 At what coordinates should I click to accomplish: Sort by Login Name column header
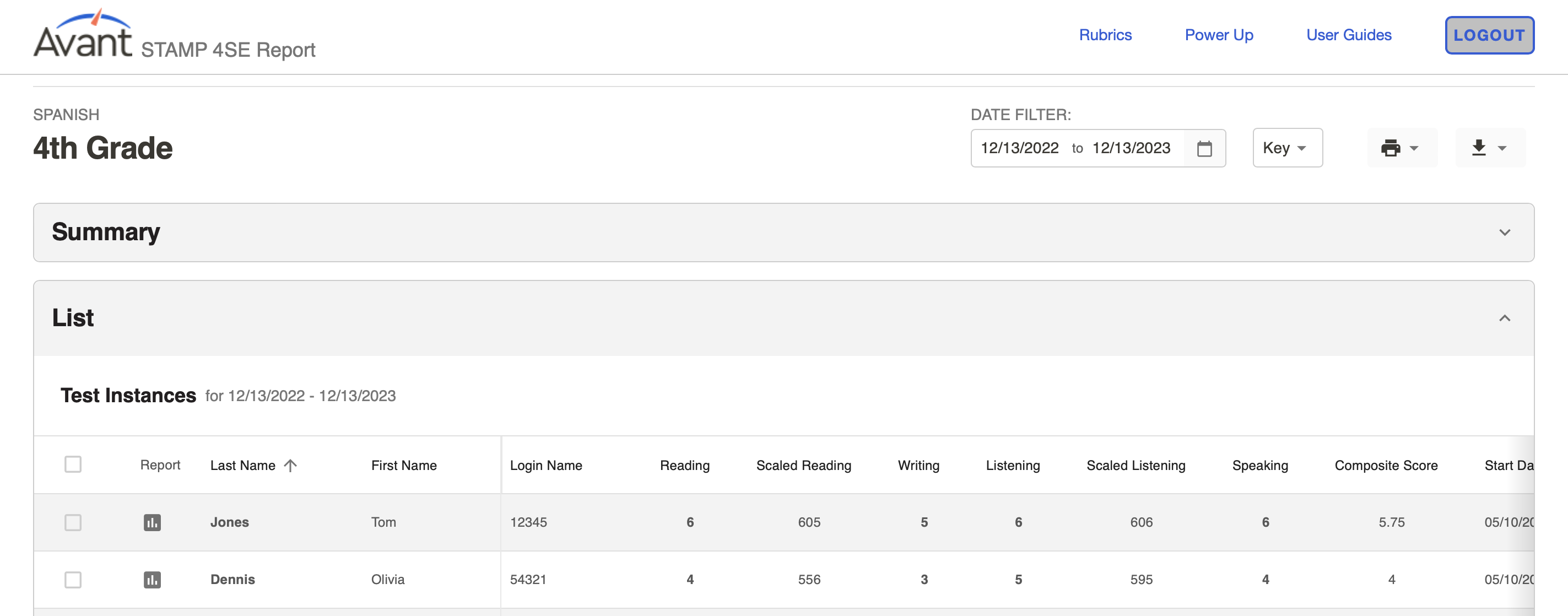coord(545,465)
